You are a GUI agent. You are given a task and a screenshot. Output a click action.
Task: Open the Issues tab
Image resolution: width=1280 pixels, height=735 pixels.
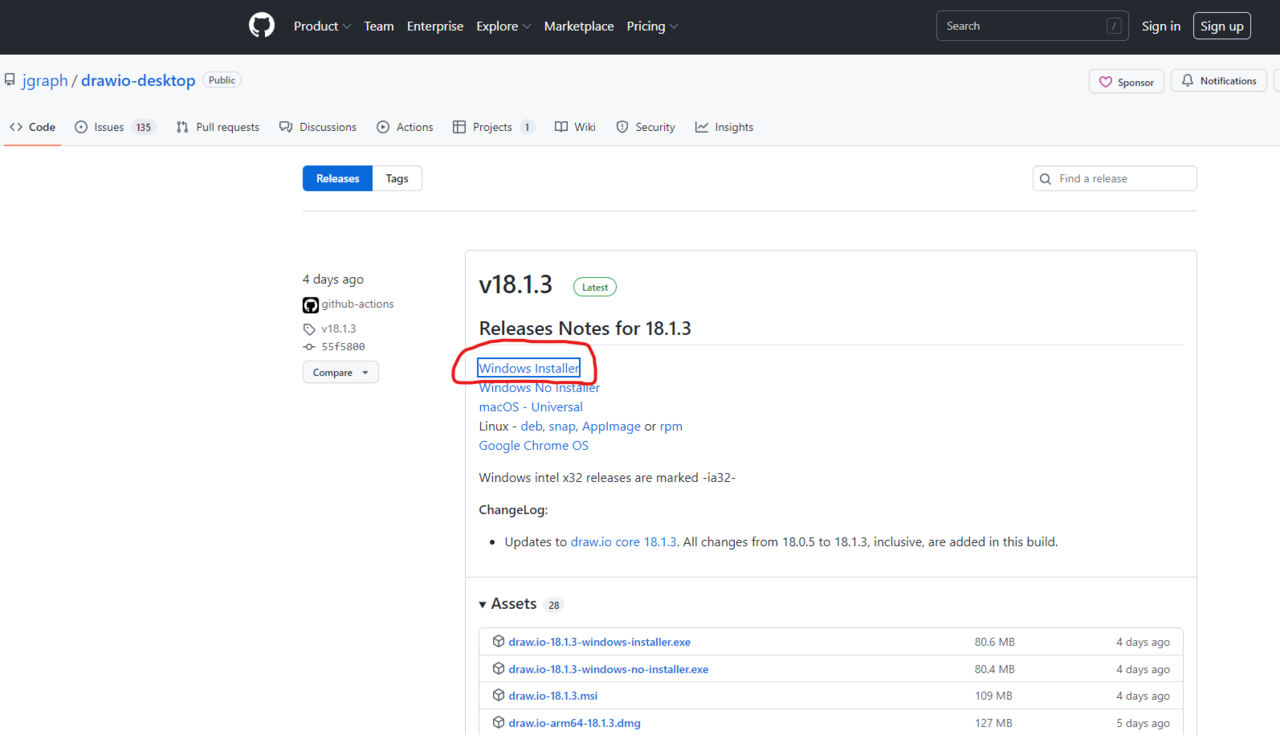coord(115,127)
